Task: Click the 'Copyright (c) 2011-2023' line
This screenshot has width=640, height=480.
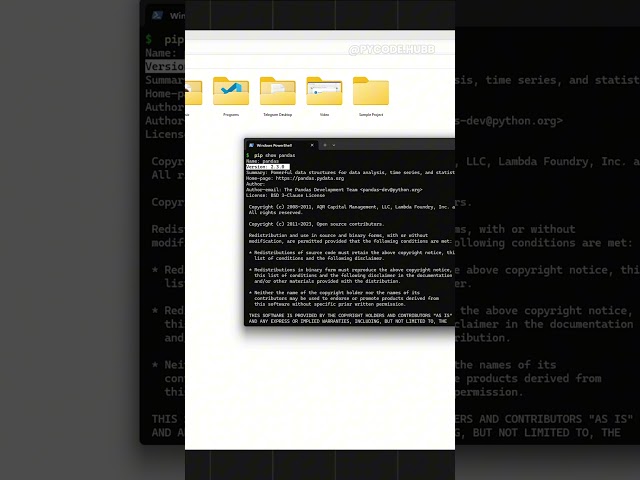Action: click(316, 224)
